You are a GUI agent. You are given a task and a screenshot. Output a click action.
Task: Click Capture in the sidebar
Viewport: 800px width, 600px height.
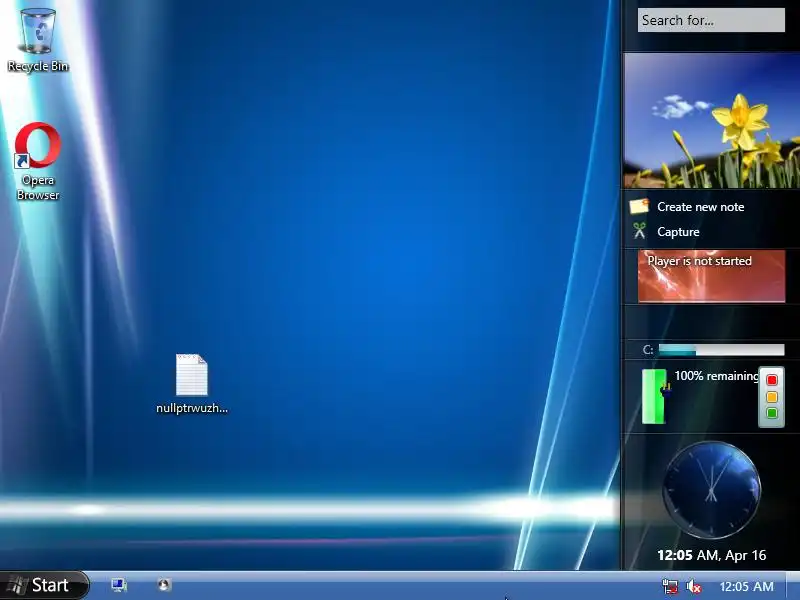point(678,232)
